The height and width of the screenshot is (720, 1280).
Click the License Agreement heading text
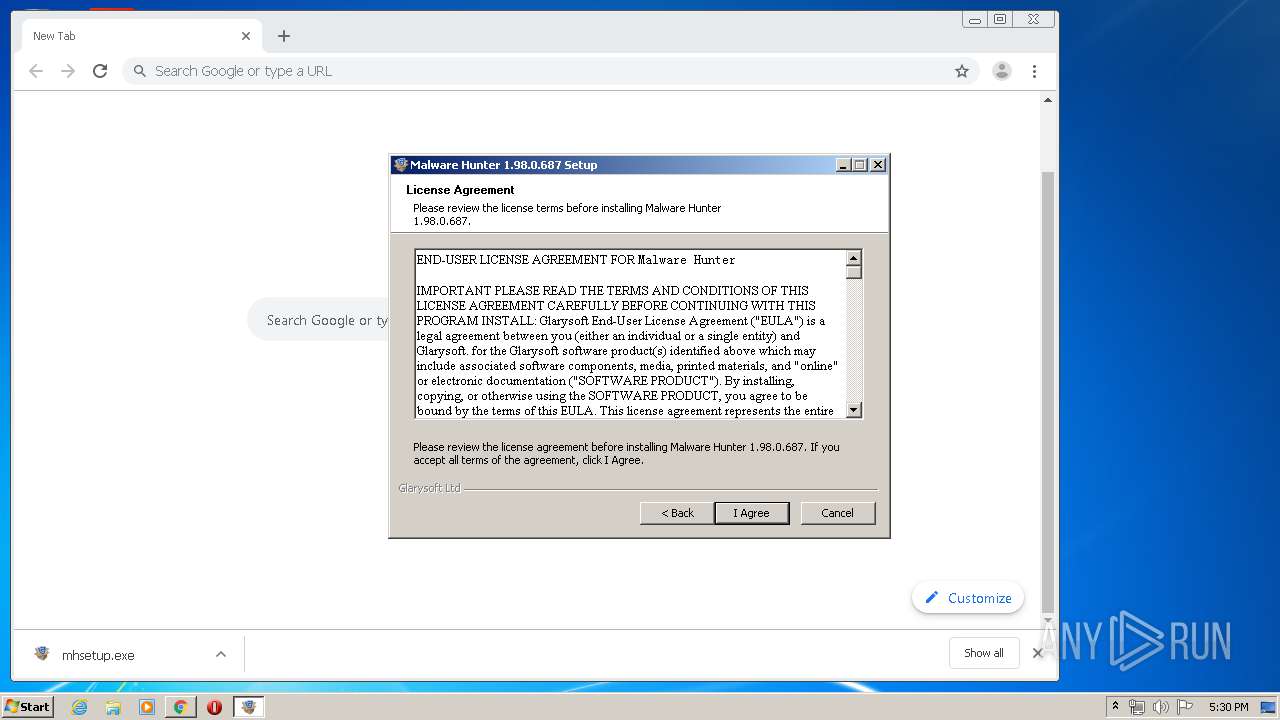[x=460, y=190]
